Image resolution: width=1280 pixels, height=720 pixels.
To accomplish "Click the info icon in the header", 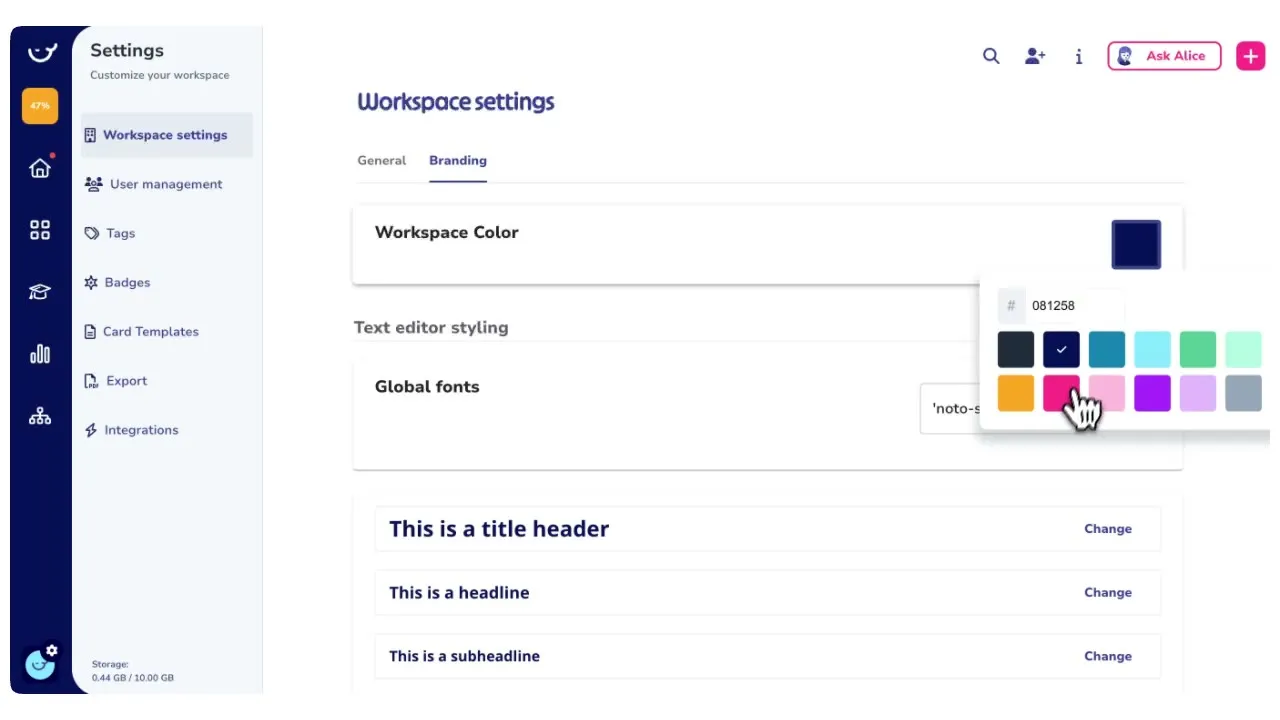I will point(1078,56).
